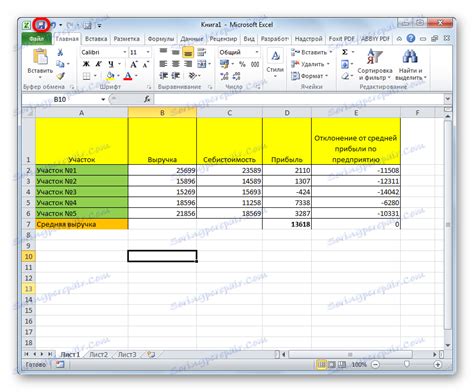Viewport: 474px width, 392px height.
Task: Click the fx insert function icon
Action: pos(147,99)
